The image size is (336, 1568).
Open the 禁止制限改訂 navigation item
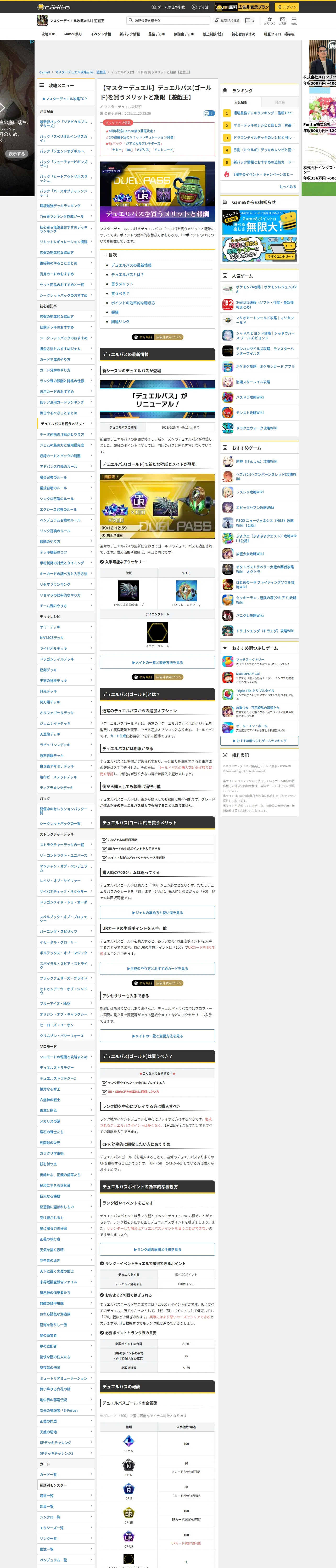coord(213,34)
